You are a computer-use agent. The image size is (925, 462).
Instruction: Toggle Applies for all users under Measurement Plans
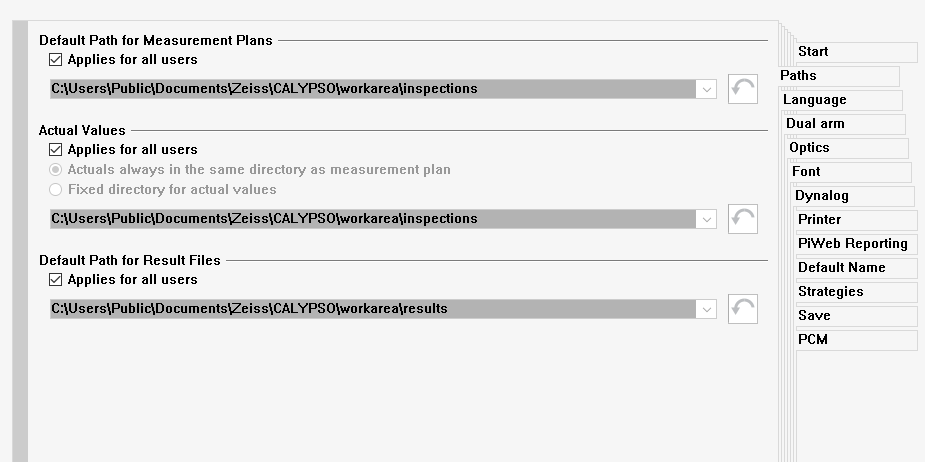coord(56,60)
